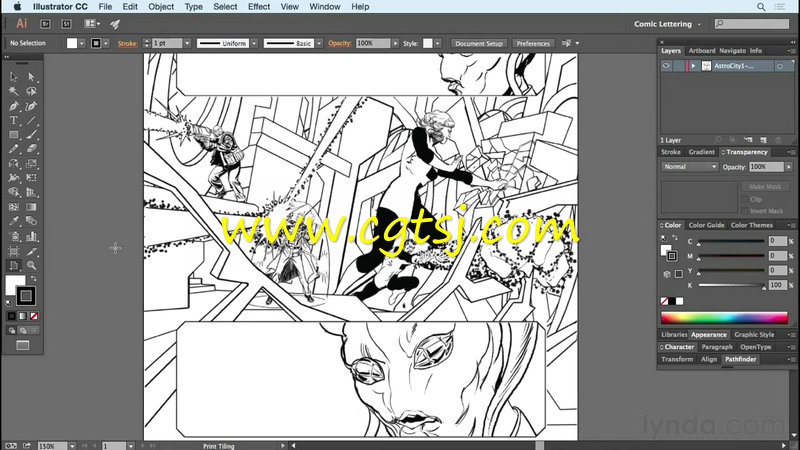Create new layer in Layers panel

coord(763,140)
